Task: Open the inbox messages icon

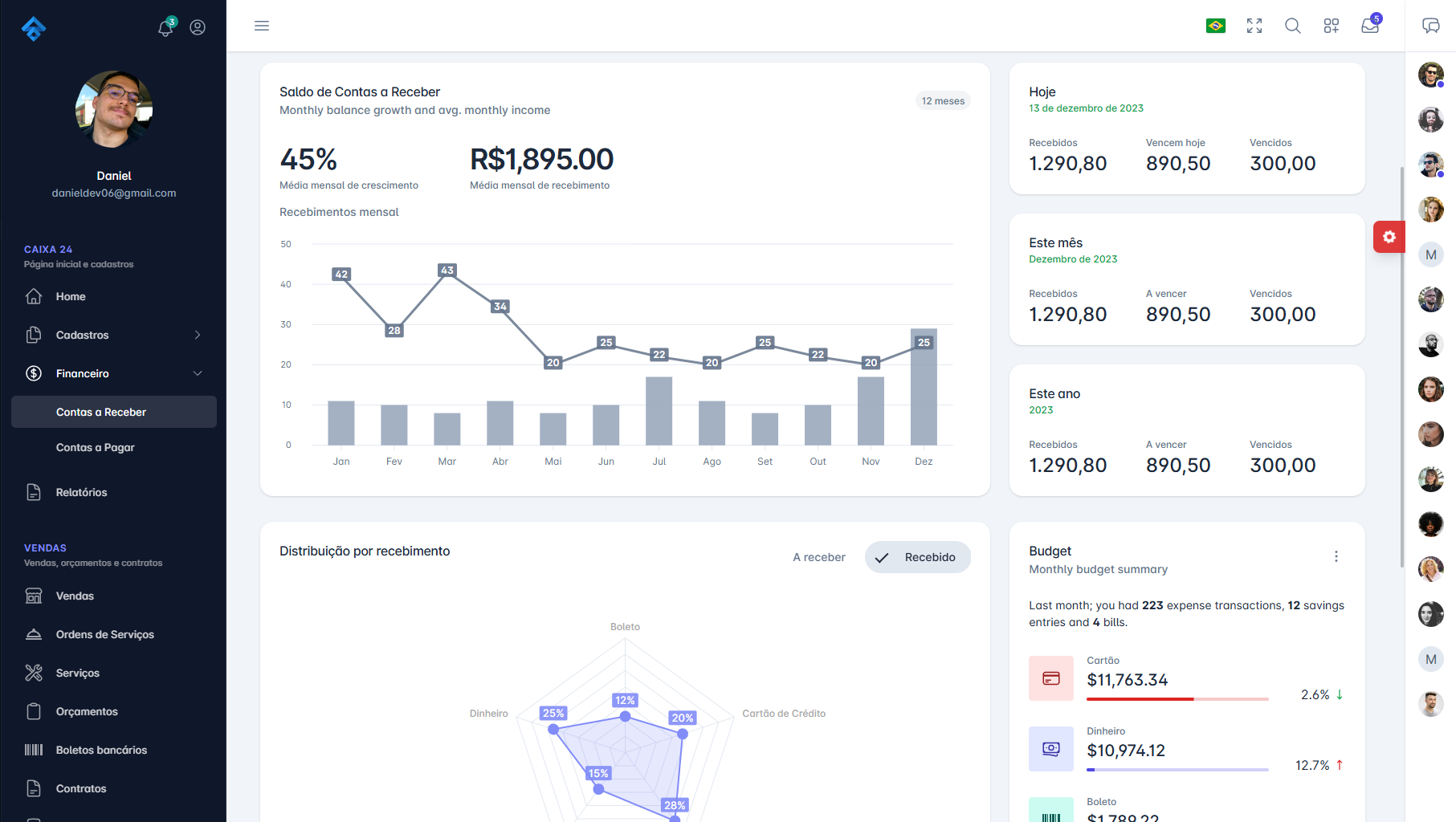Action: pyautogui.click(x=1370, y=26)
